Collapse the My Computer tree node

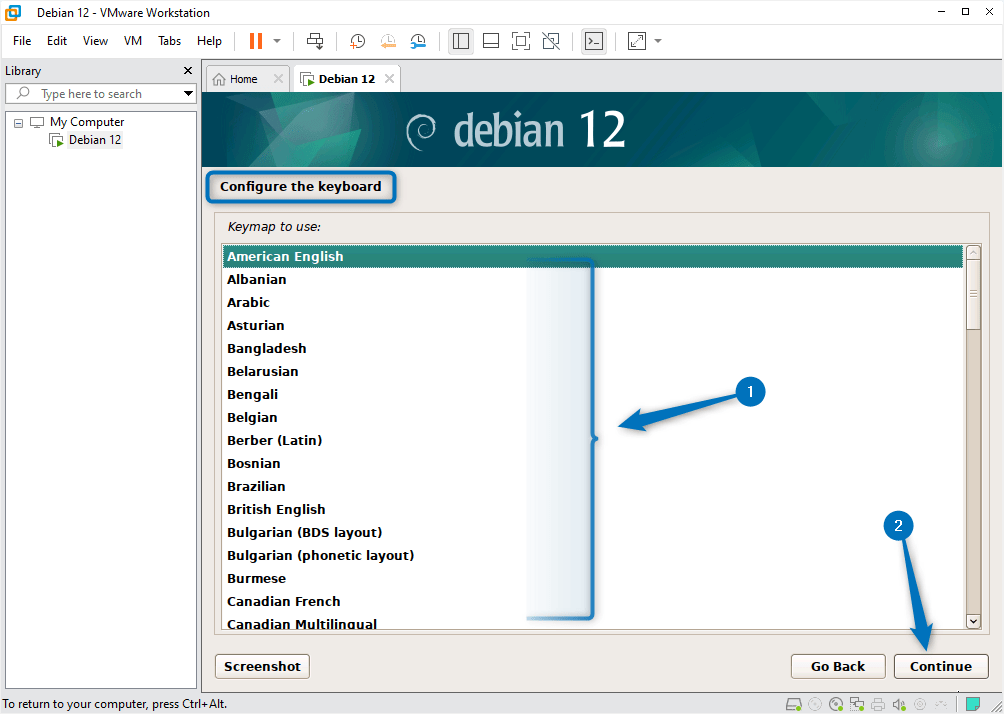[17, 121]
